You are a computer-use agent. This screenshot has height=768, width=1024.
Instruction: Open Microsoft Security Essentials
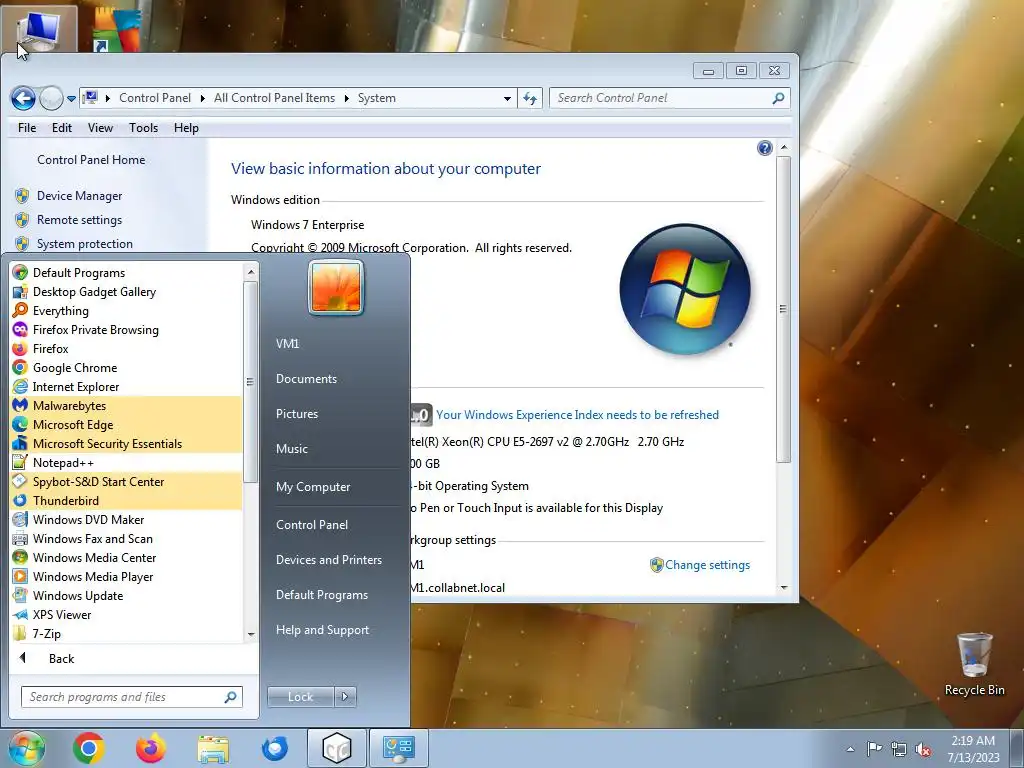(x=126, y=443)
